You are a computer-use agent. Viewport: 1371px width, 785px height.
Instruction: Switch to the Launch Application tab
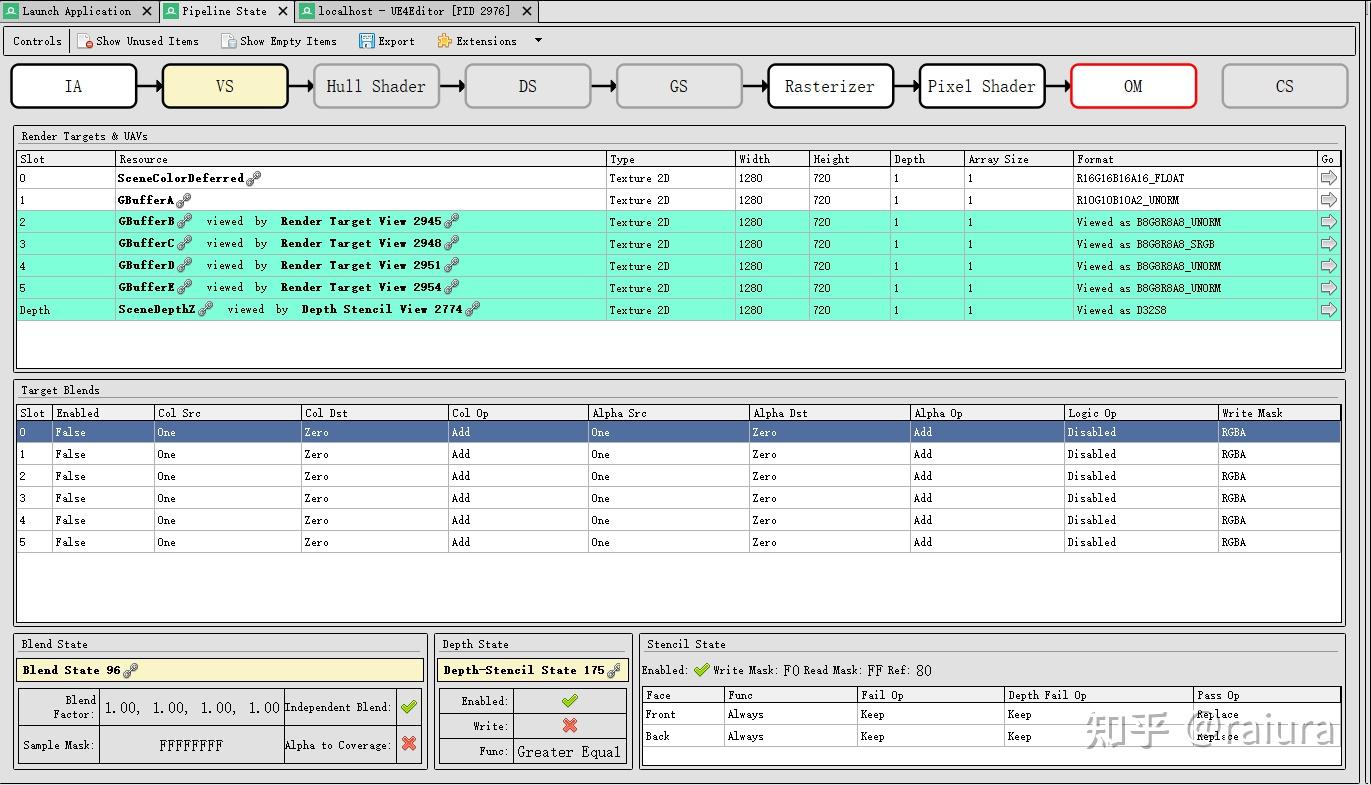coord(76,11)
